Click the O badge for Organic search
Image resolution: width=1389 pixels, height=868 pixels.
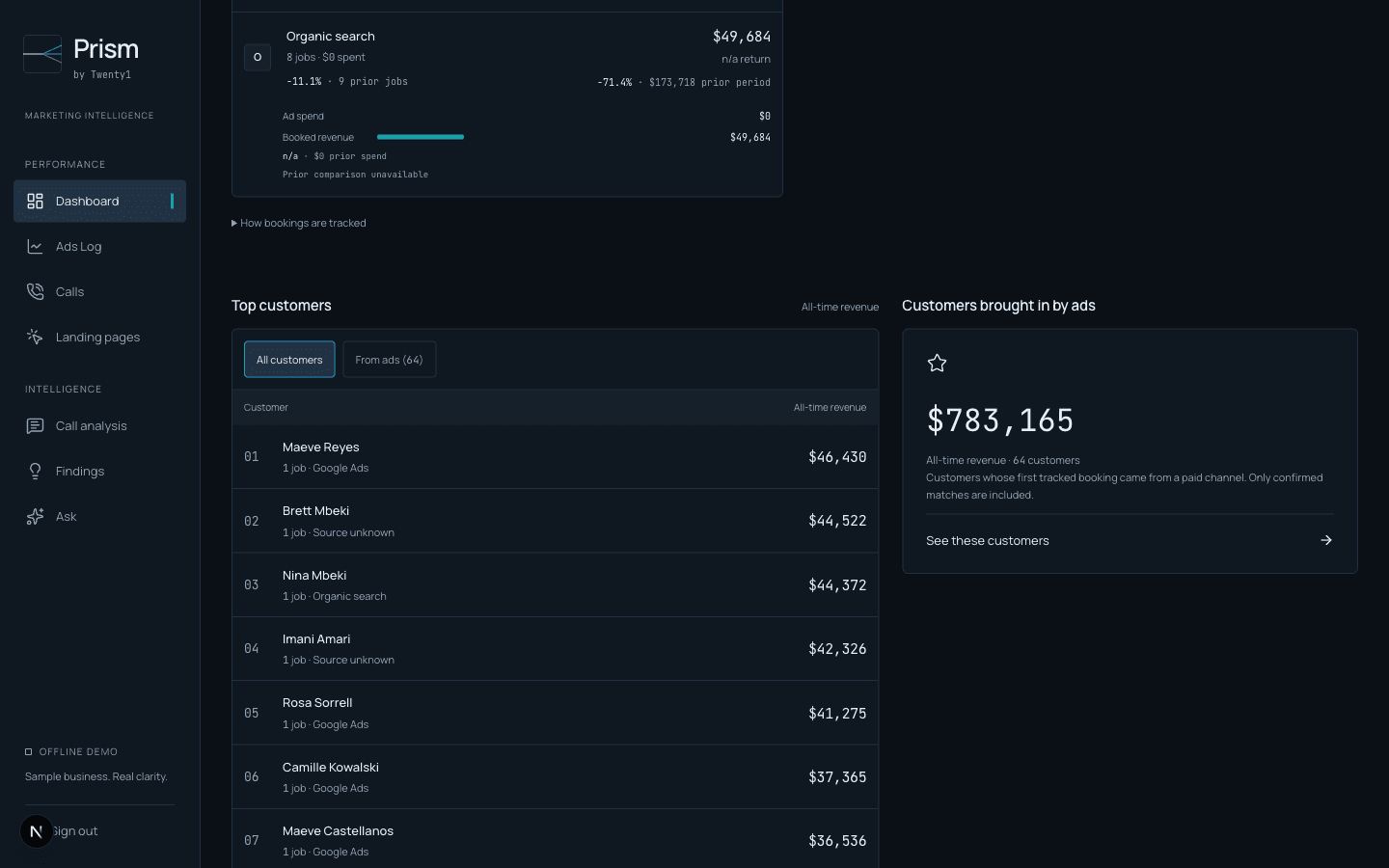tap(258, 57)
